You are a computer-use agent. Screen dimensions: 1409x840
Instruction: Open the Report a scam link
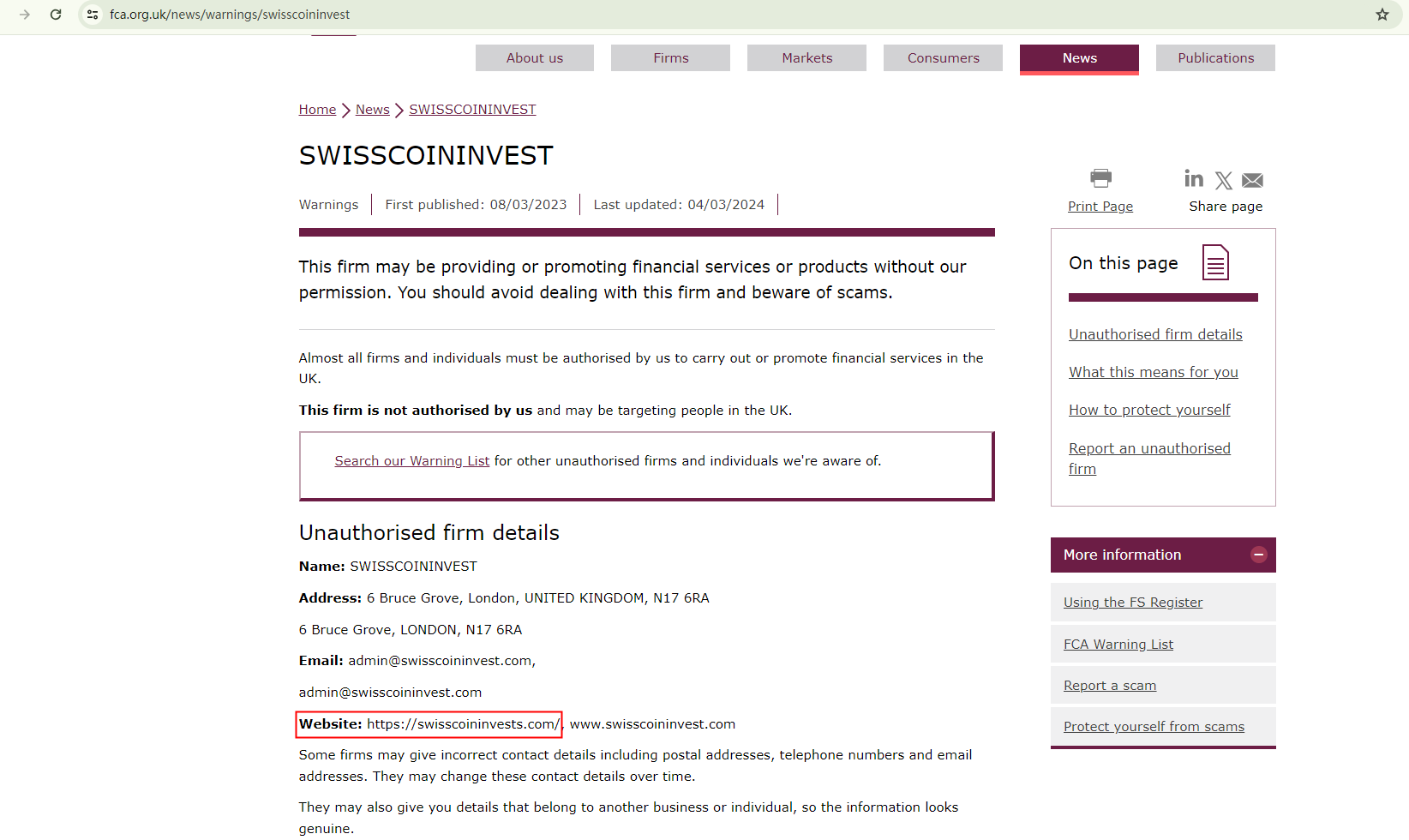(1110, 686)
